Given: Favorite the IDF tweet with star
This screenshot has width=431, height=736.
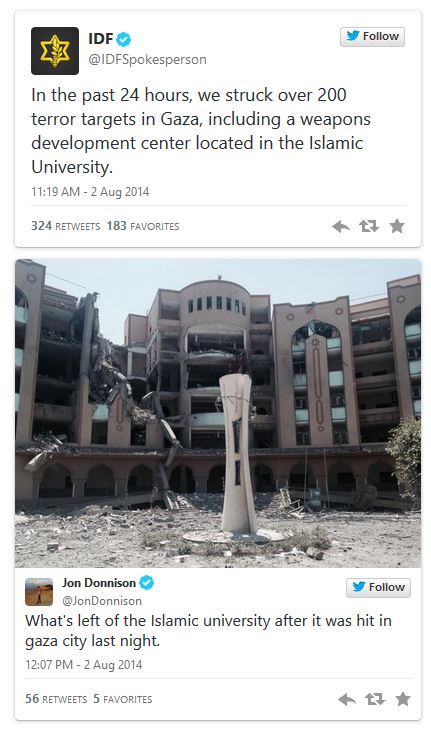Looking at the screenshot, I should pyautogui.click(x=397, y=226).
